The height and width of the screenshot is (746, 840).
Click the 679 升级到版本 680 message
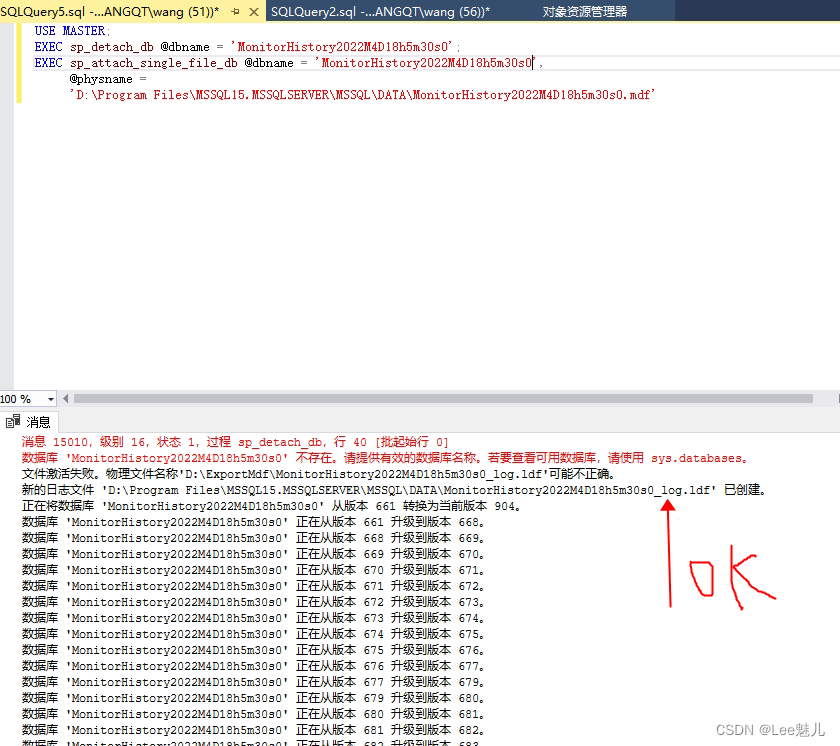click(x=253, y=698)
